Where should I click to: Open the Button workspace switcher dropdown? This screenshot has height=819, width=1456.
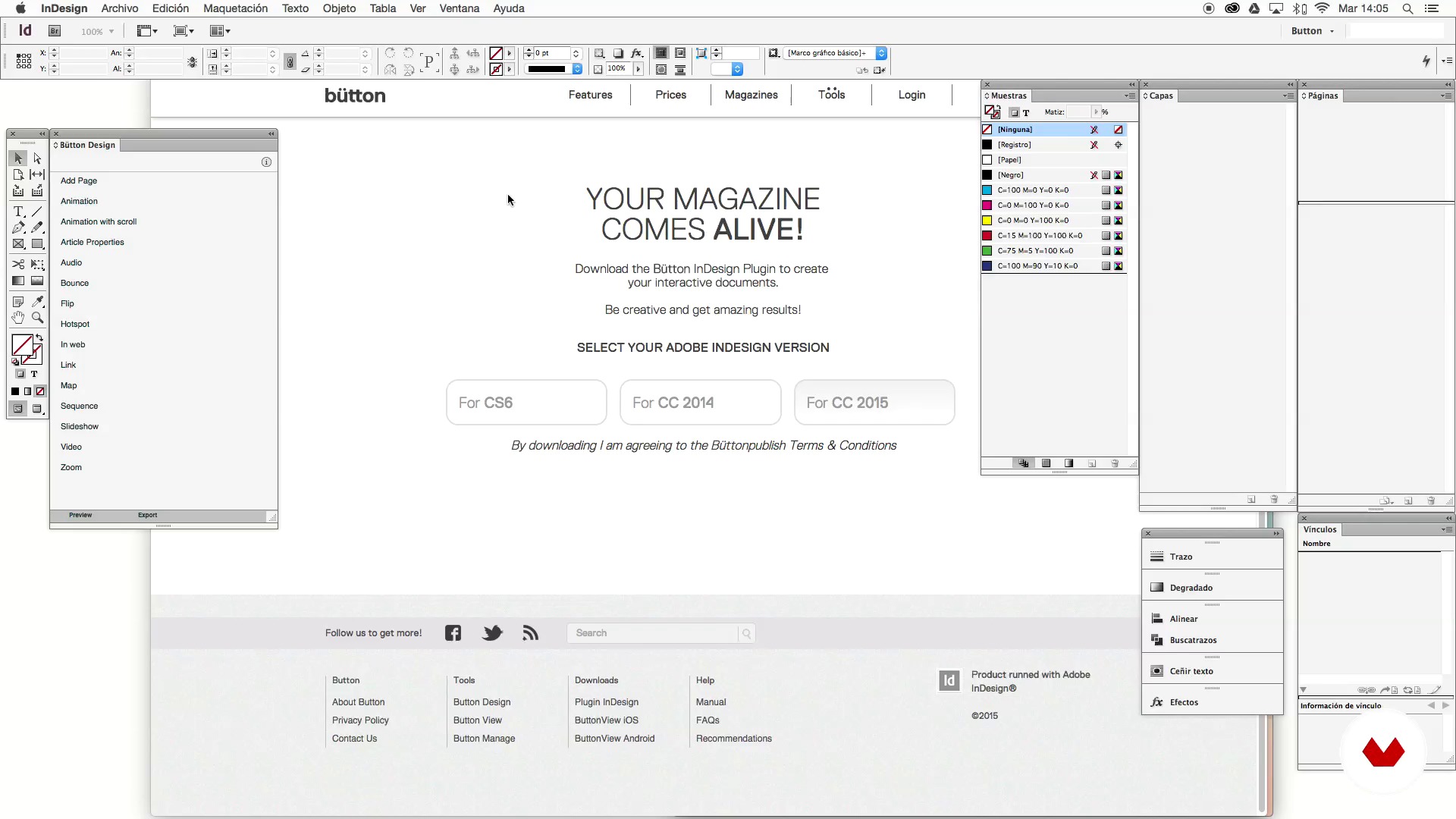(x=1313, y=31)
